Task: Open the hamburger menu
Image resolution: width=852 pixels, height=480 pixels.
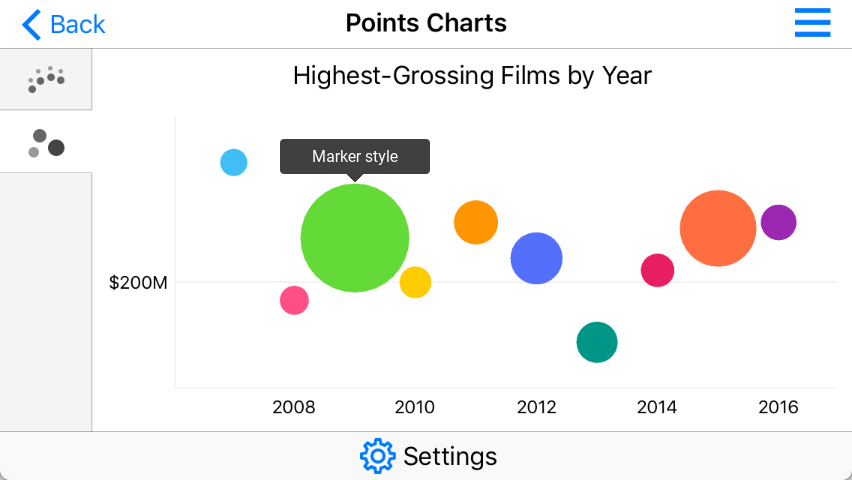Action: point(812,23)
